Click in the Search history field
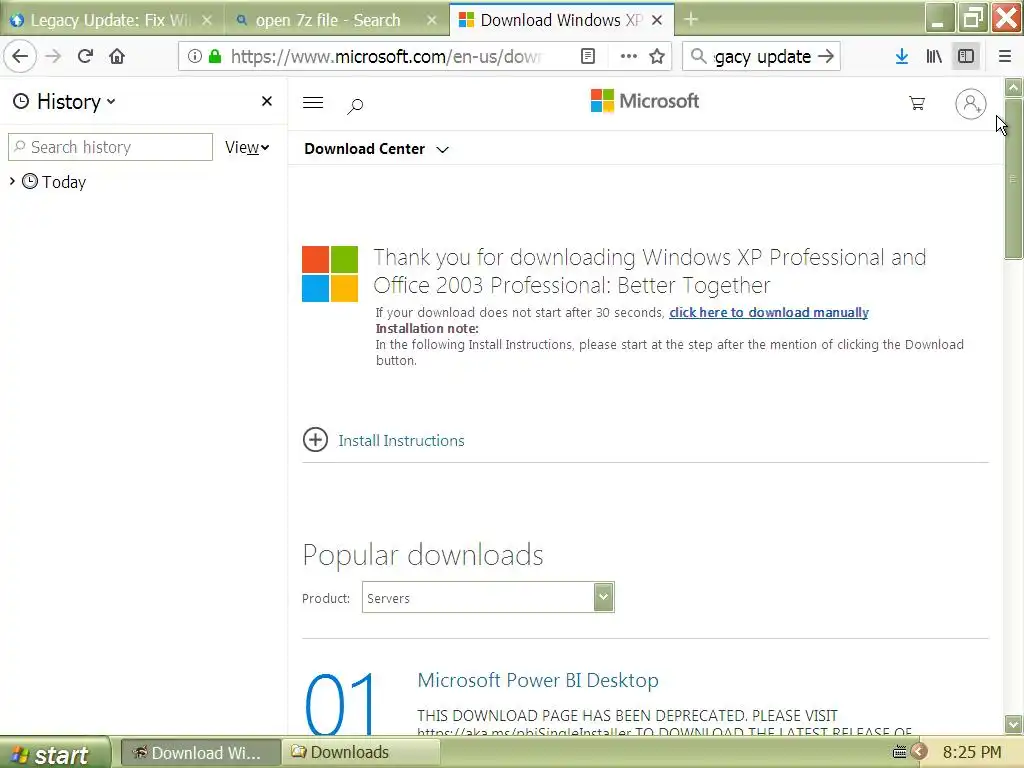Screen dimensions: 1024x768 (x=110, y=147)
